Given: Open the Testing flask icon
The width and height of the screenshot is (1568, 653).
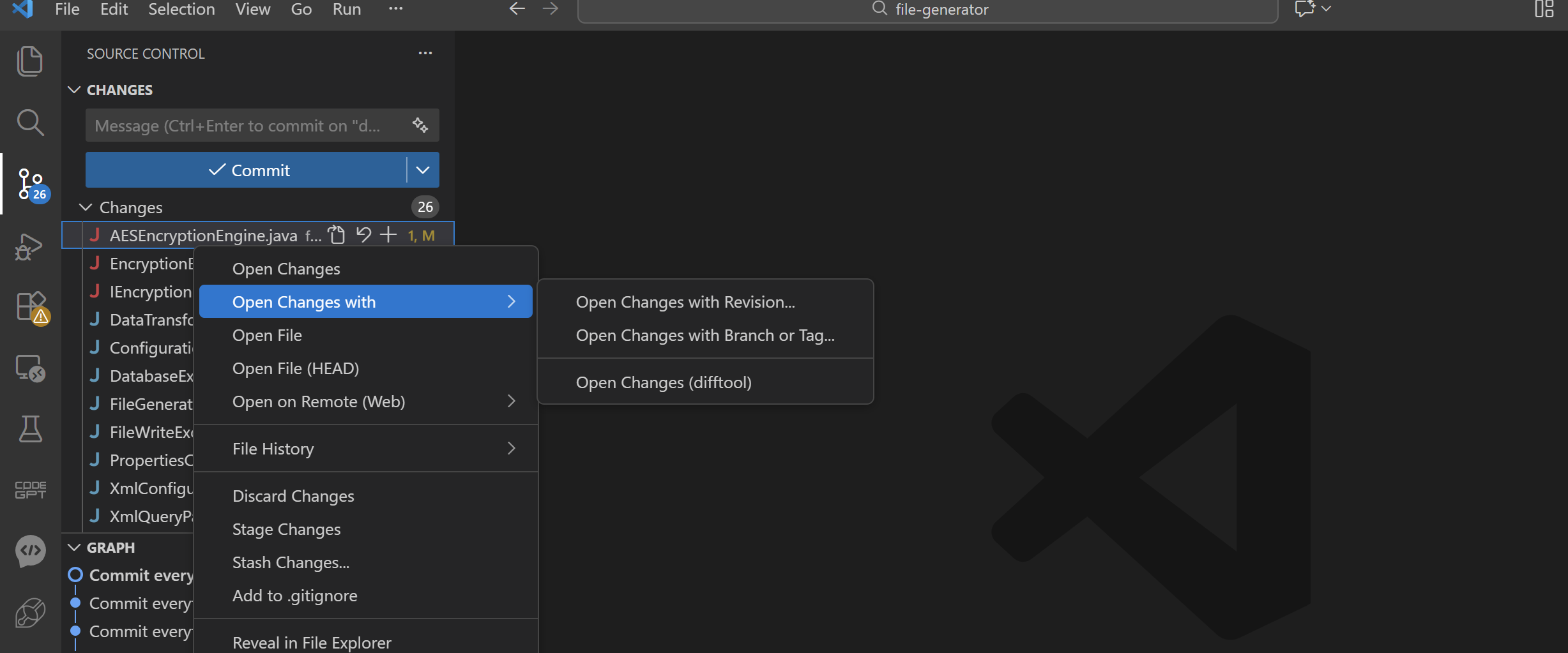Looking at the screenshot, I should click(x=29, y=429).
